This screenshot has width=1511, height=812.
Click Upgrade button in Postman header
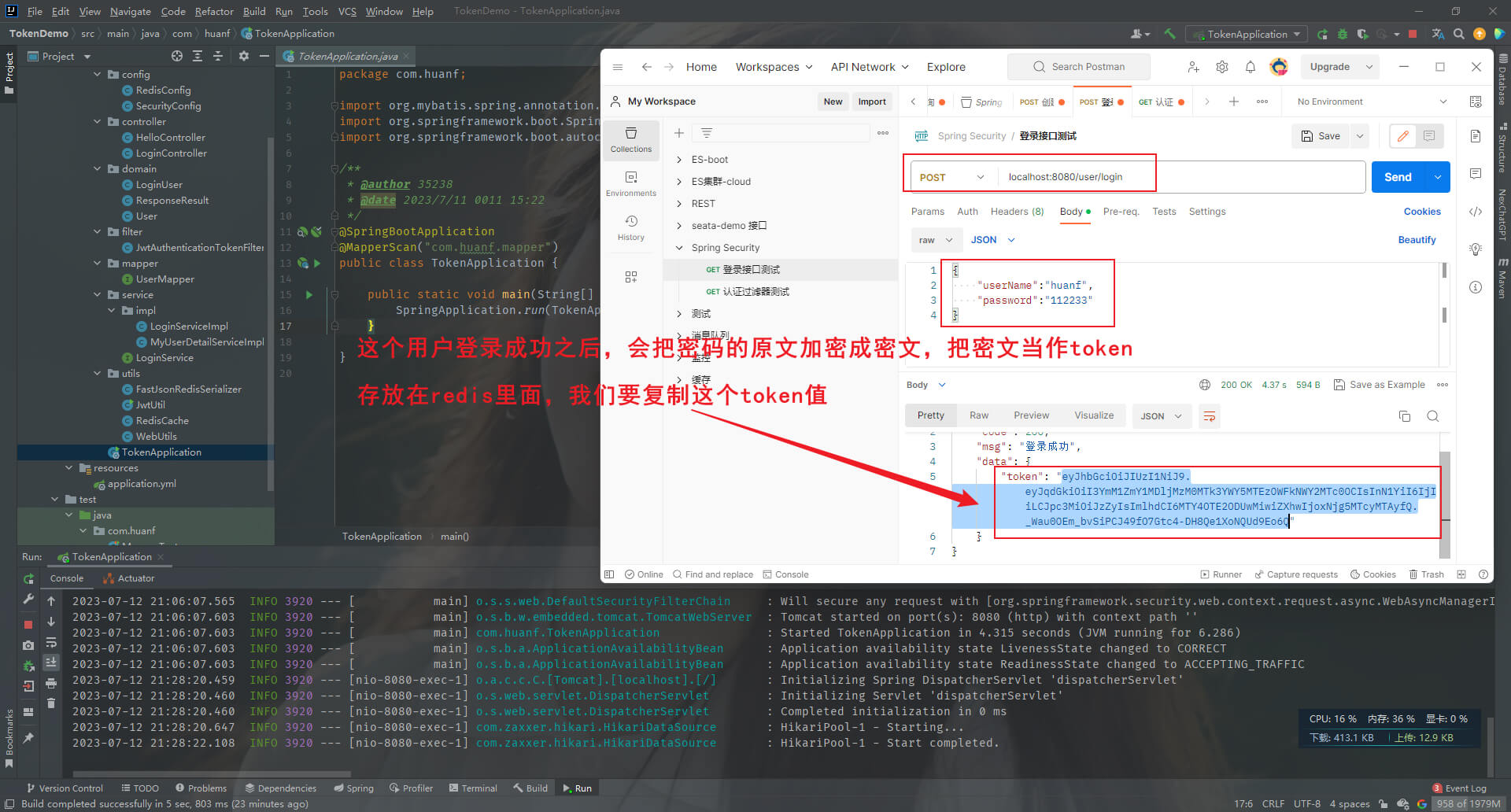[x=1330, y=67]
